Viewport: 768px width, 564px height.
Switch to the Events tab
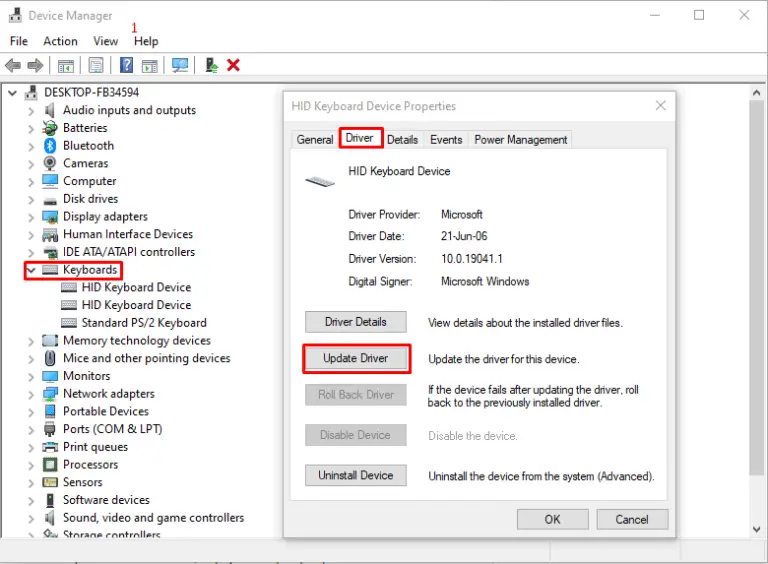coord(446,140)
